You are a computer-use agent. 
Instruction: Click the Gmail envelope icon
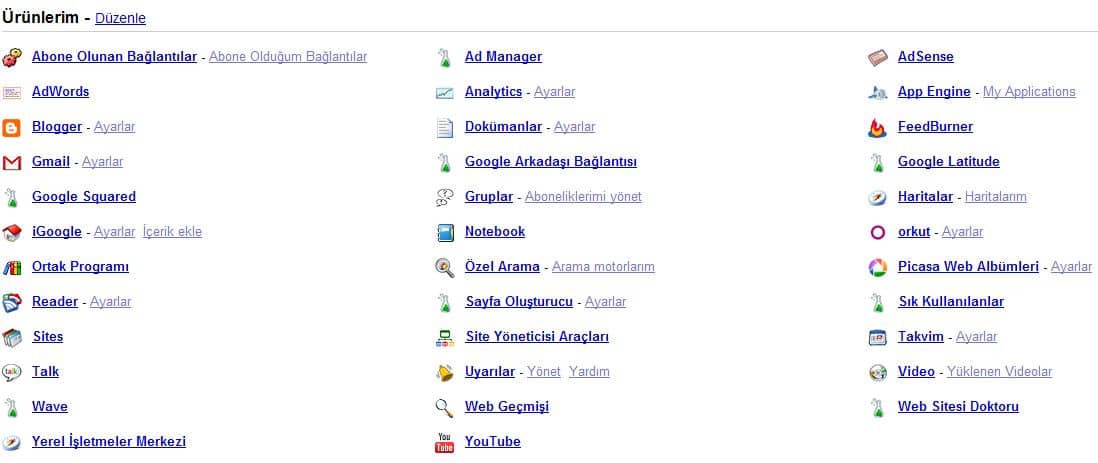tap(11, 163)
